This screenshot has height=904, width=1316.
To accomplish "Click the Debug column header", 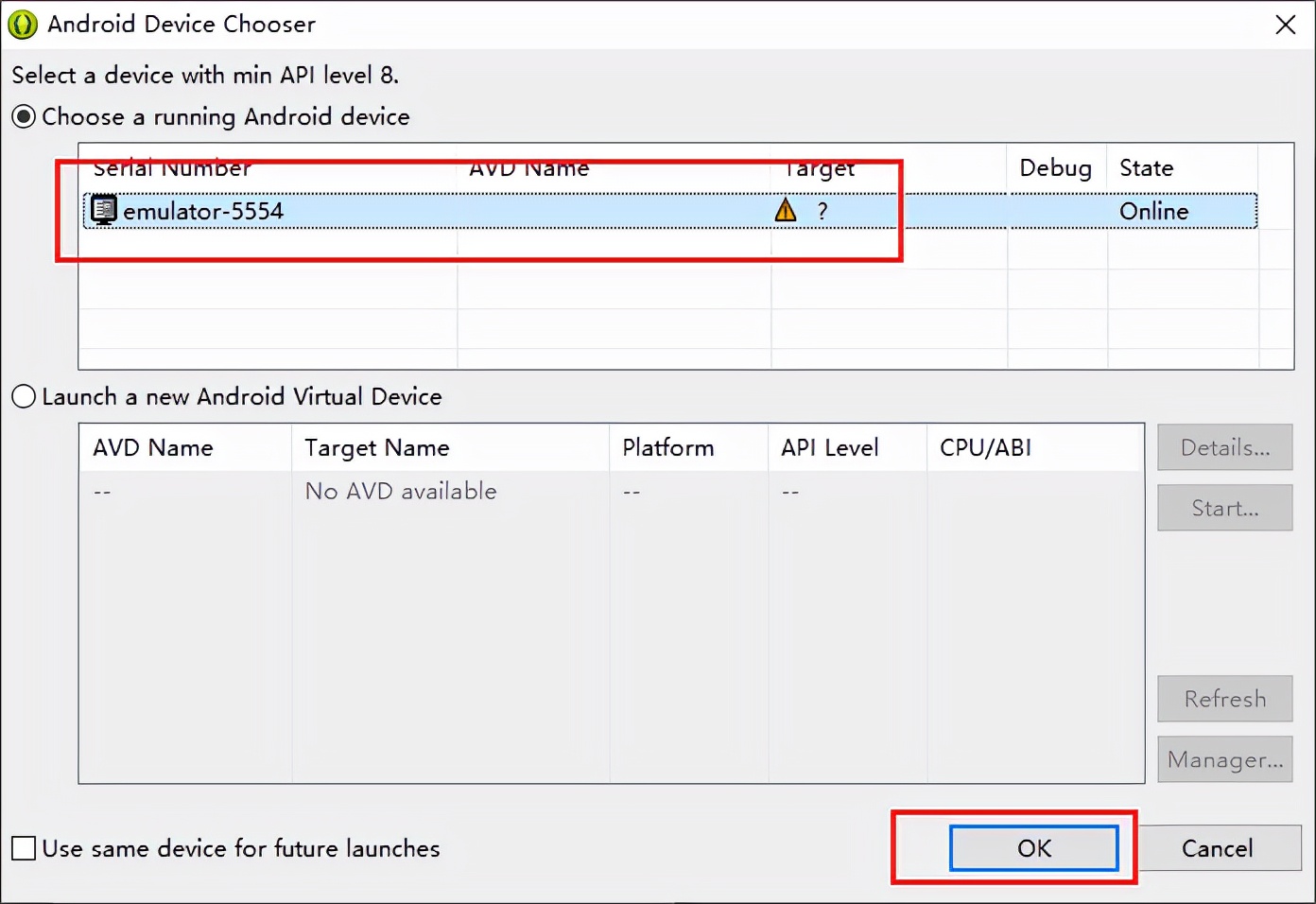I will (x=1056, y=168).
